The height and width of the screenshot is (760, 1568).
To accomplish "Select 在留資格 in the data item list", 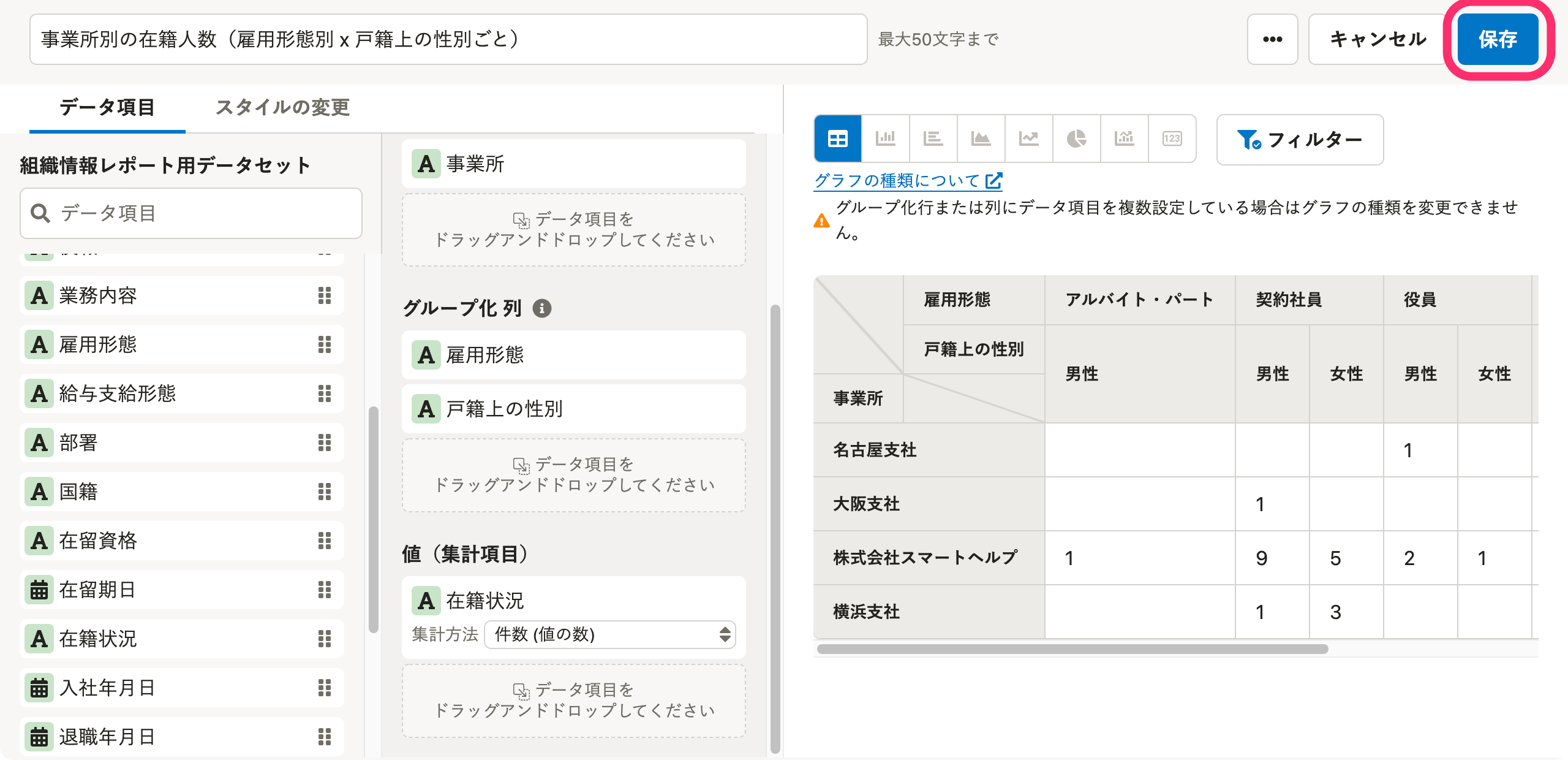I will 182,541.
